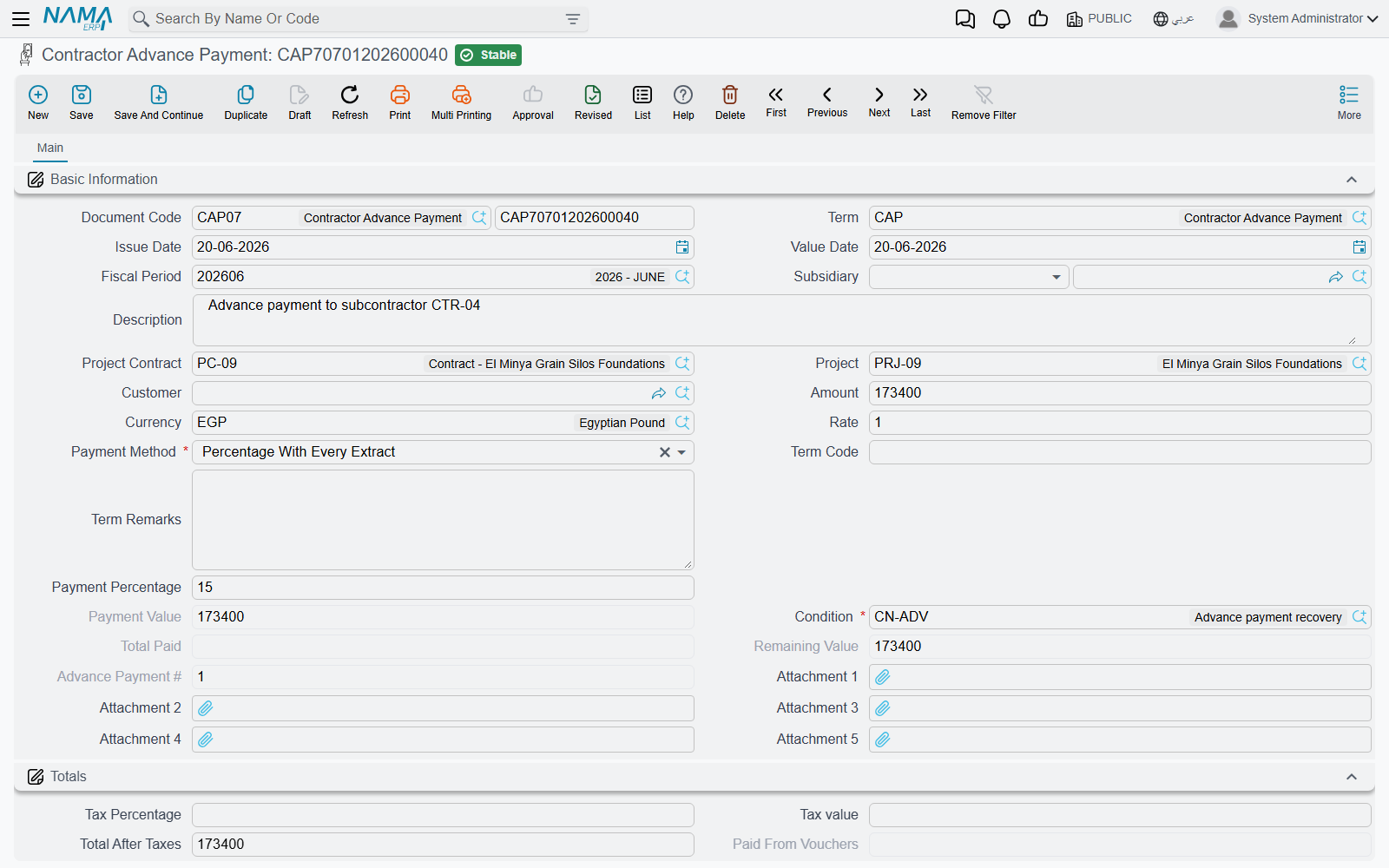
Task: Click the PUBLIC company button
Action: (x=1099, y=19)
